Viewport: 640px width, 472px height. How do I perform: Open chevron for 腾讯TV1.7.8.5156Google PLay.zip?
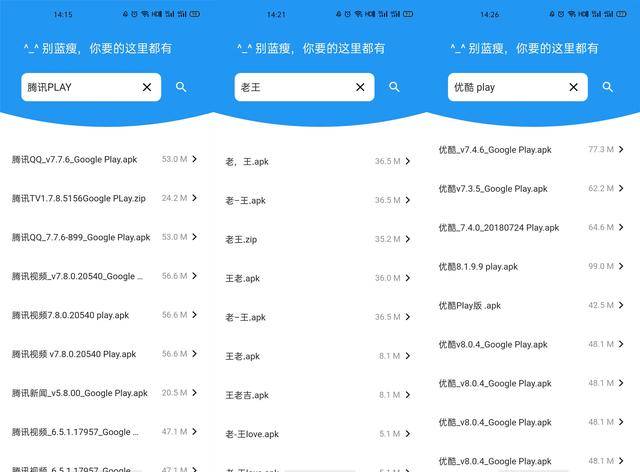195,198
